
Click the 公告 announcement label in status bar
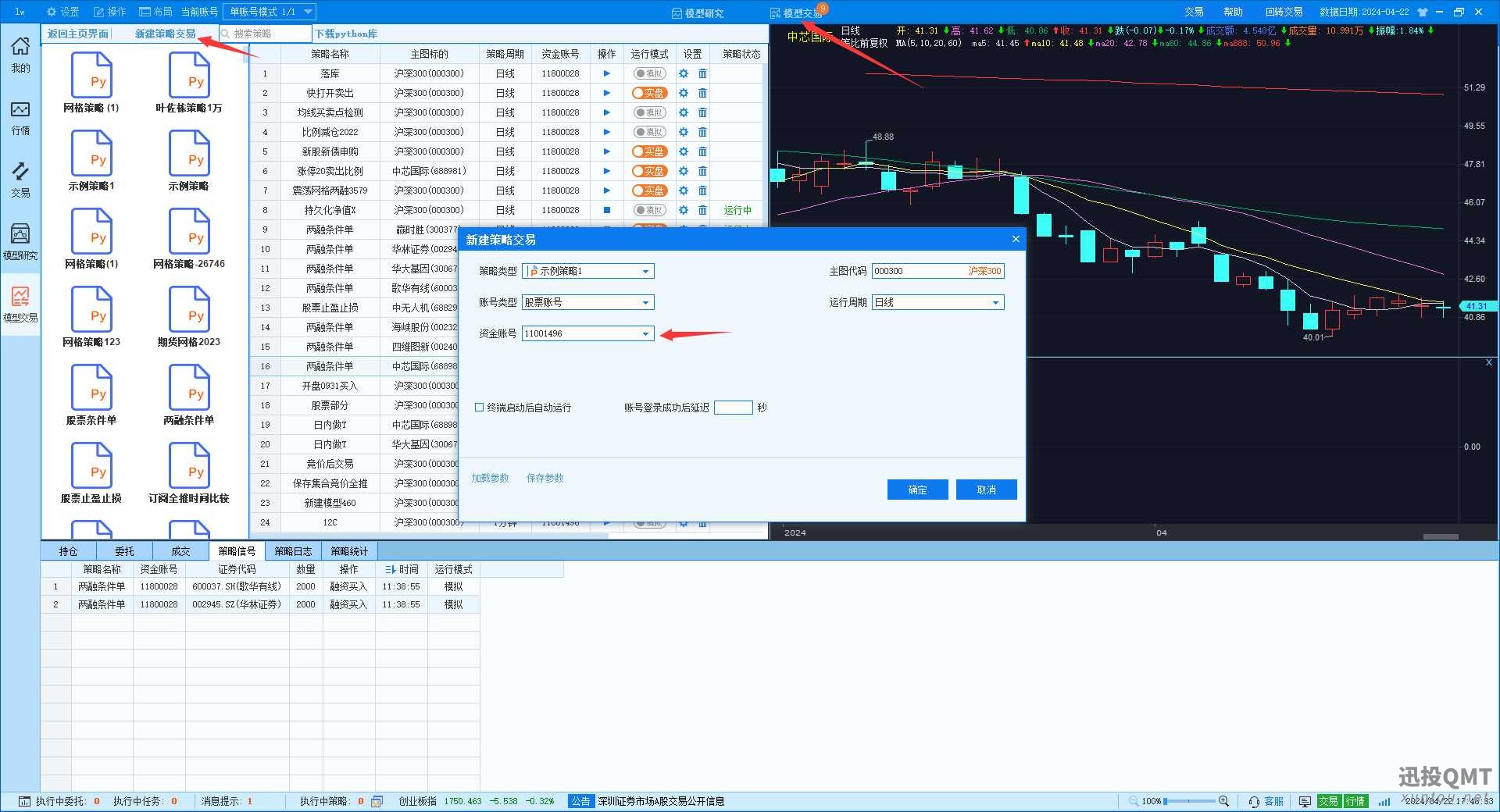tap(580, 801)
